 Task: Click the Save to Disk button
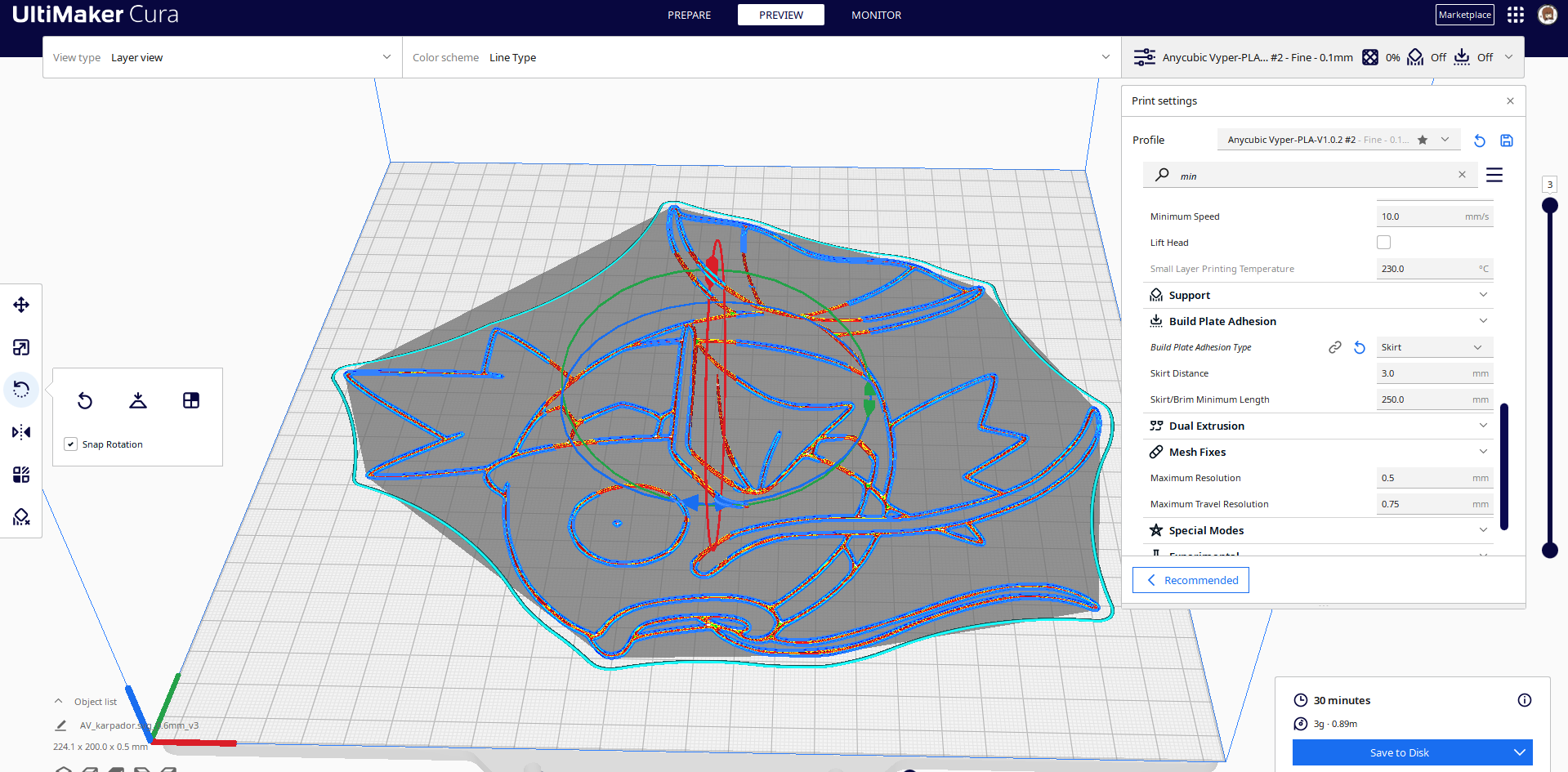(1399, 752)
